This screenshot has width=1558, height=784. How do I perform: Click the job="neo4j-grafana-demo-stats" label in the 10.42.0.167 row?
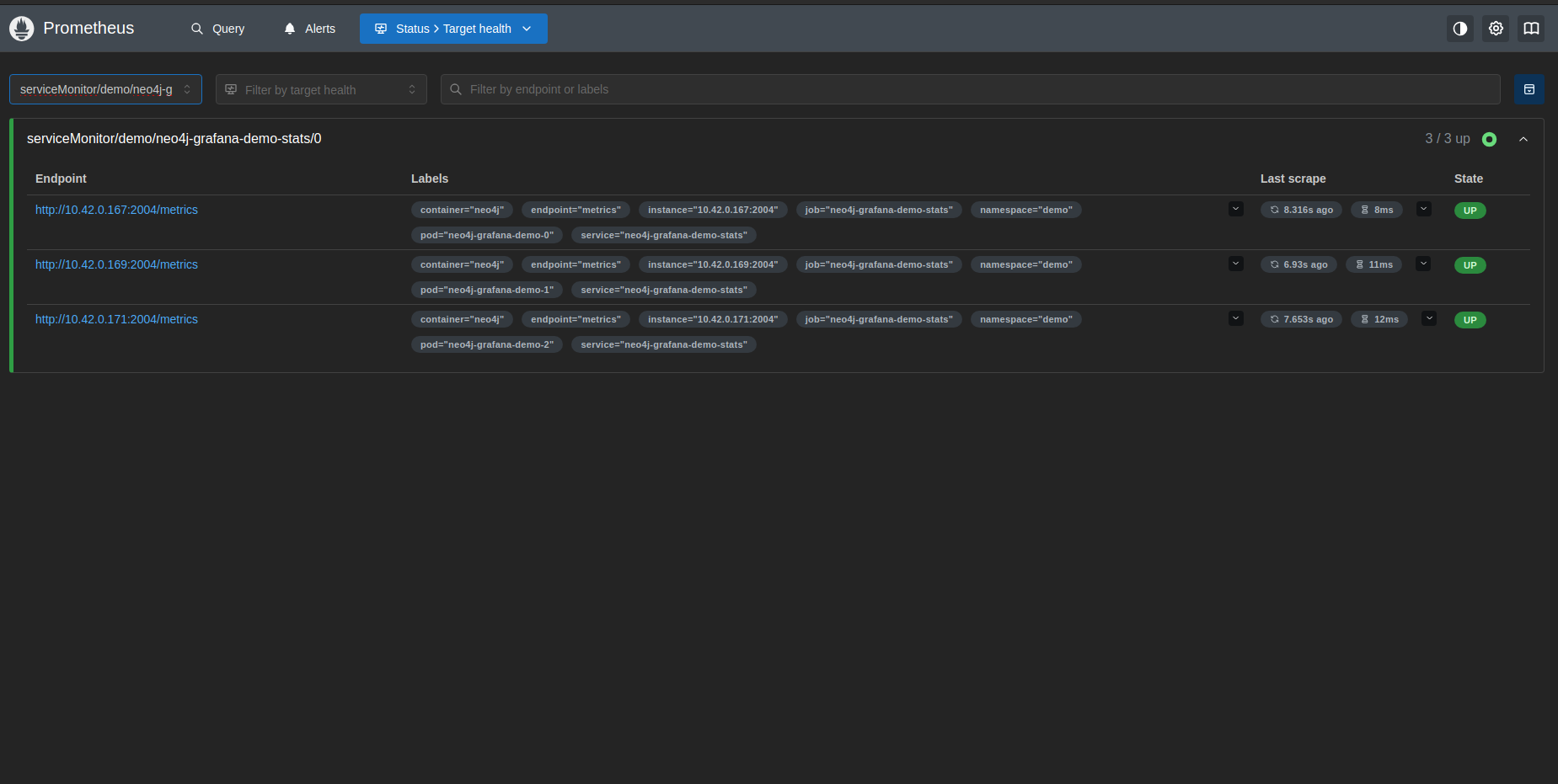pyautogui.click(x=879, y=210)
